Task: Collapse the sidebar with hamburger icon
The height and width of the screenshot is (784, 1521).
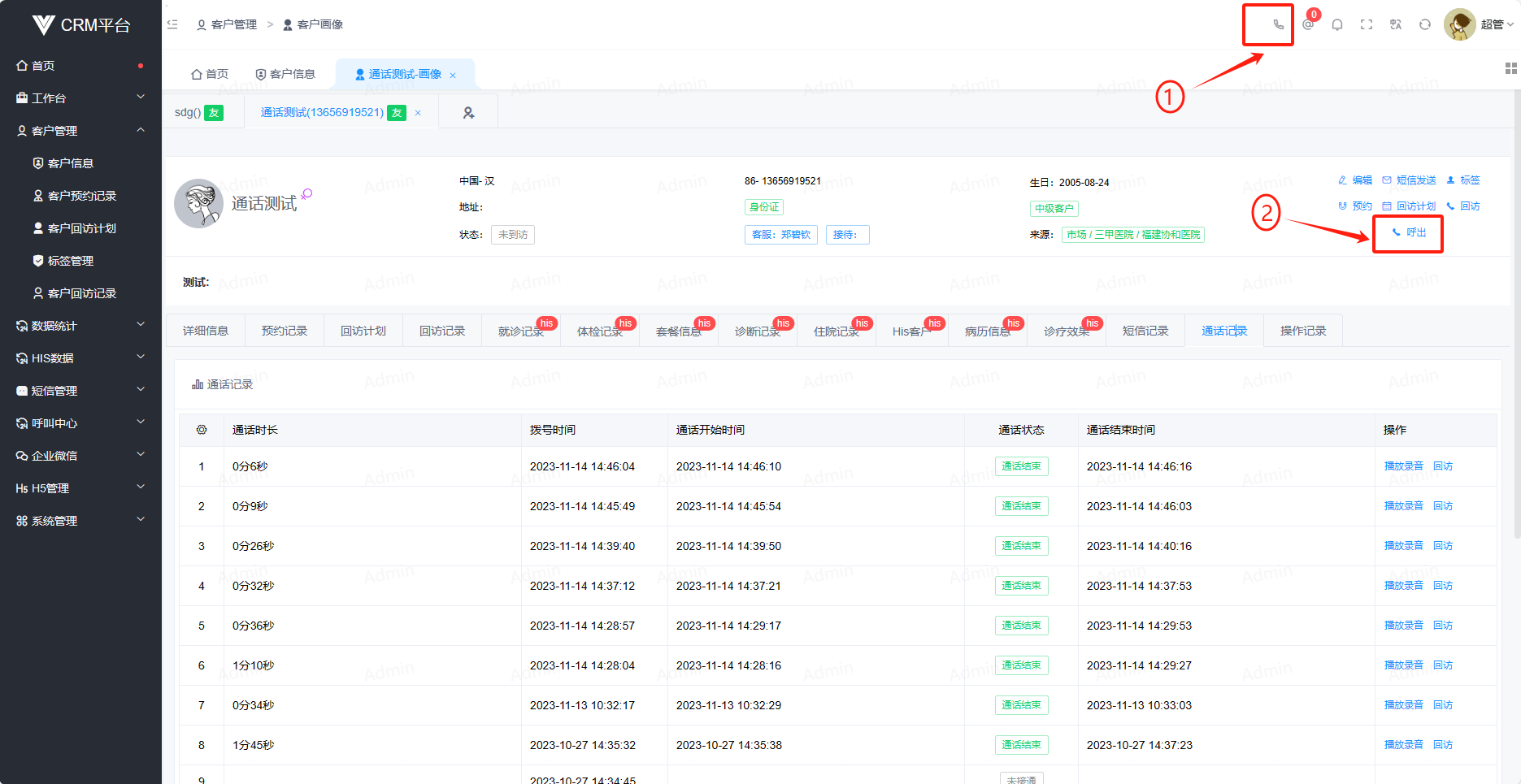Action: click(x=172, y=24)
